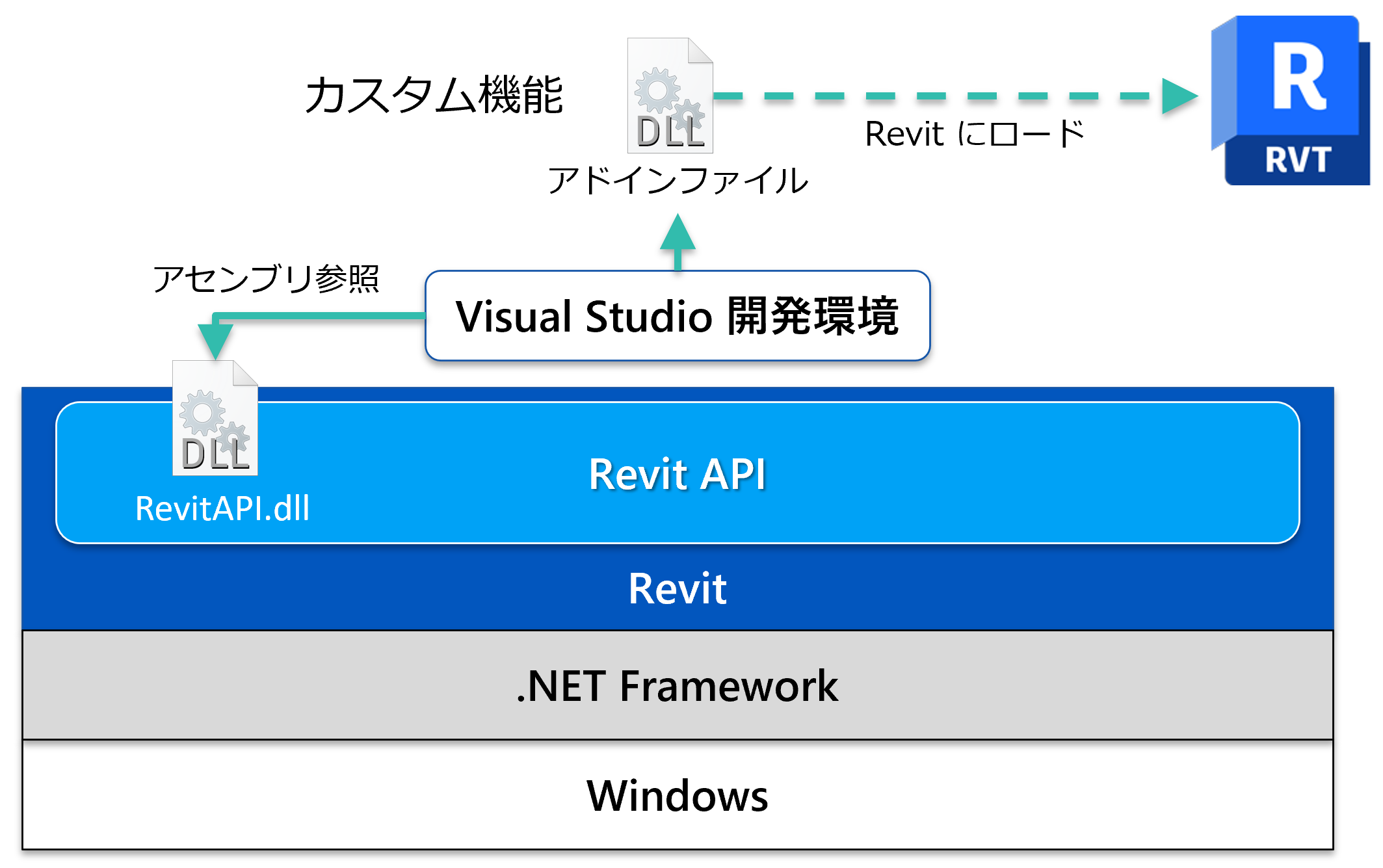Click the Revit API rounded box label
Image resolution: width=1383 pixels, height=868 pixels.
[x=678, y=473]
